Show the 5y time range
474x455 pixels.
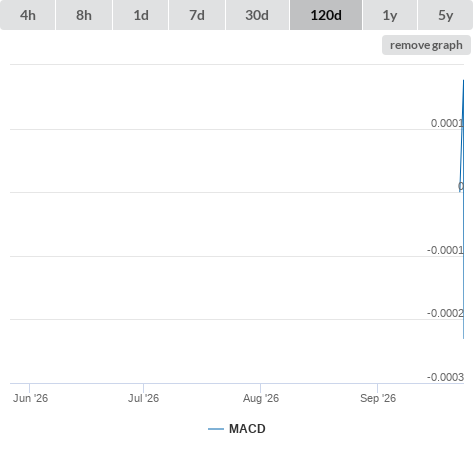[445, 15]
